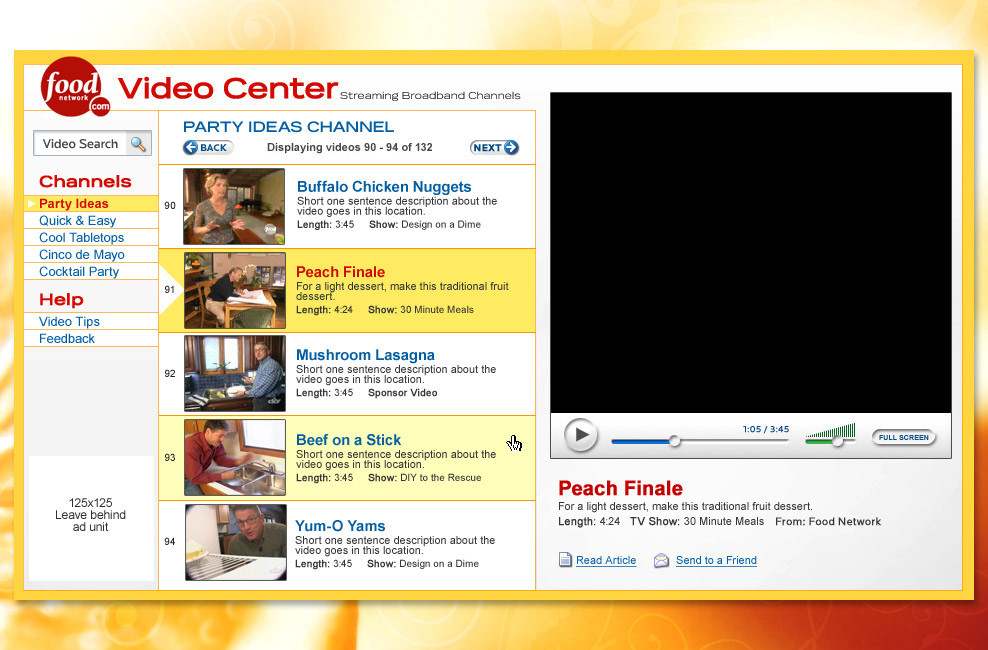988x650 pixels.
Task: Click 'Displaying videos 90 - 94 of 132' text
Action: pos(350,147)
